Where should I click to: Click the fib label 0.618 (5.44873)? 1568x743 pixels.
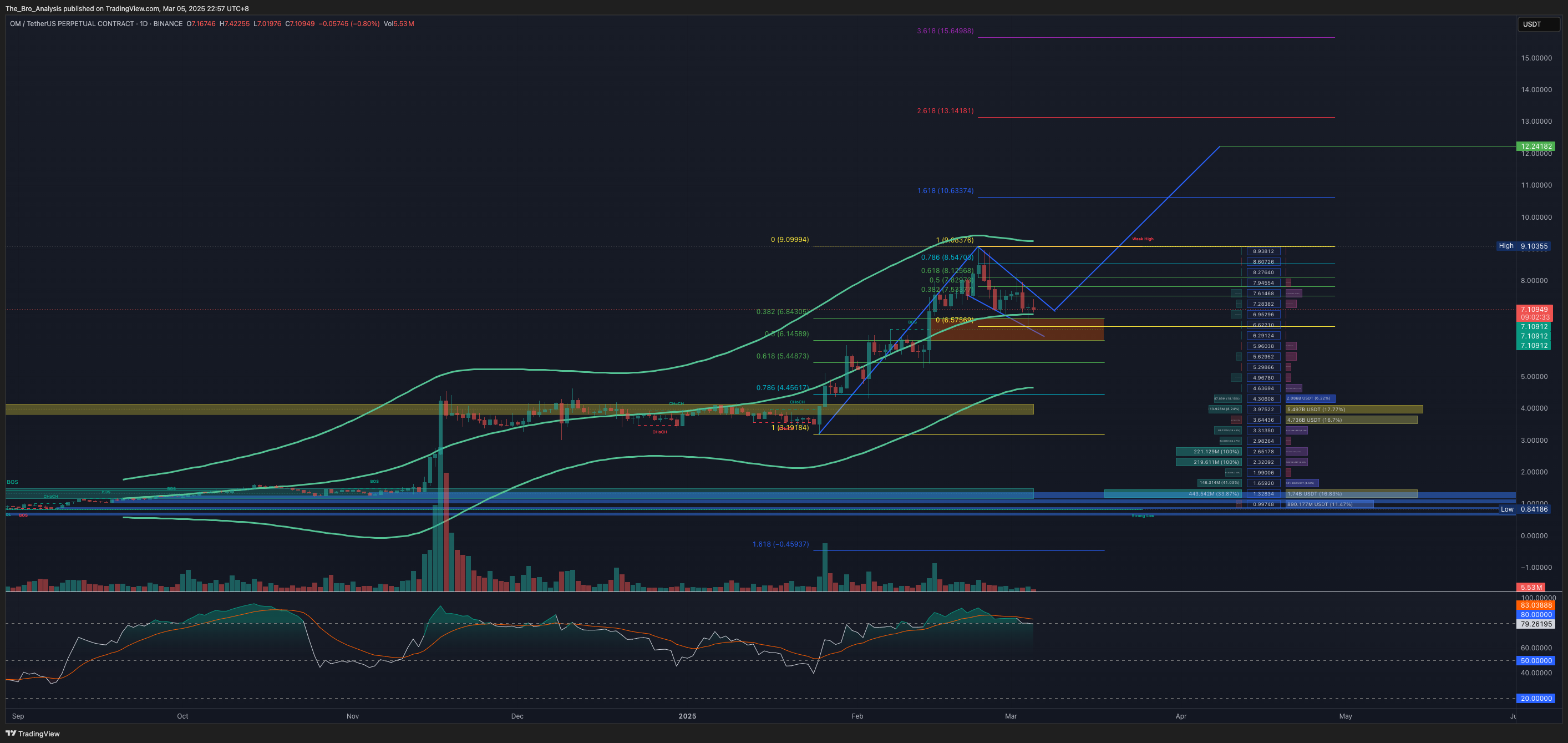coord(783,356)
